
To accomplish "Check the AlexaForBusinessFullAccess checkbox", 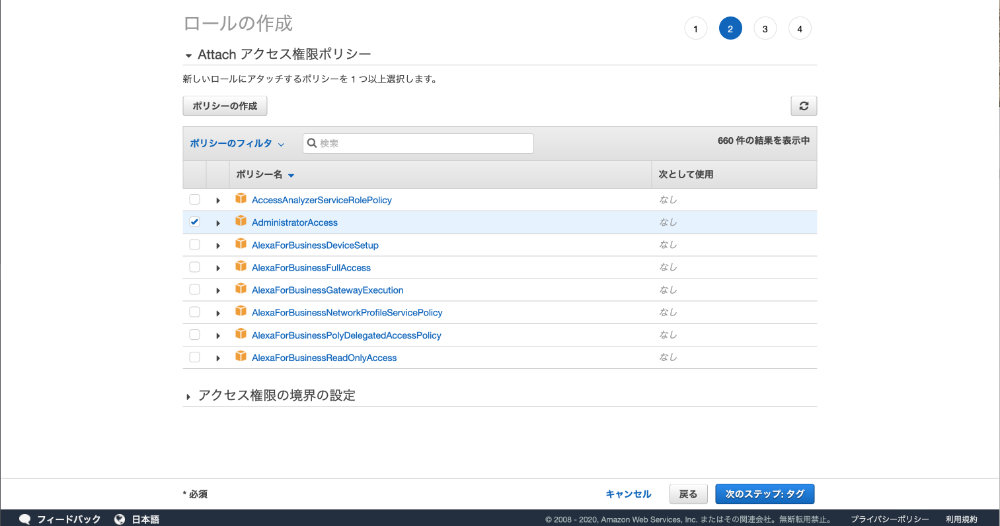I will coord(195,267).
